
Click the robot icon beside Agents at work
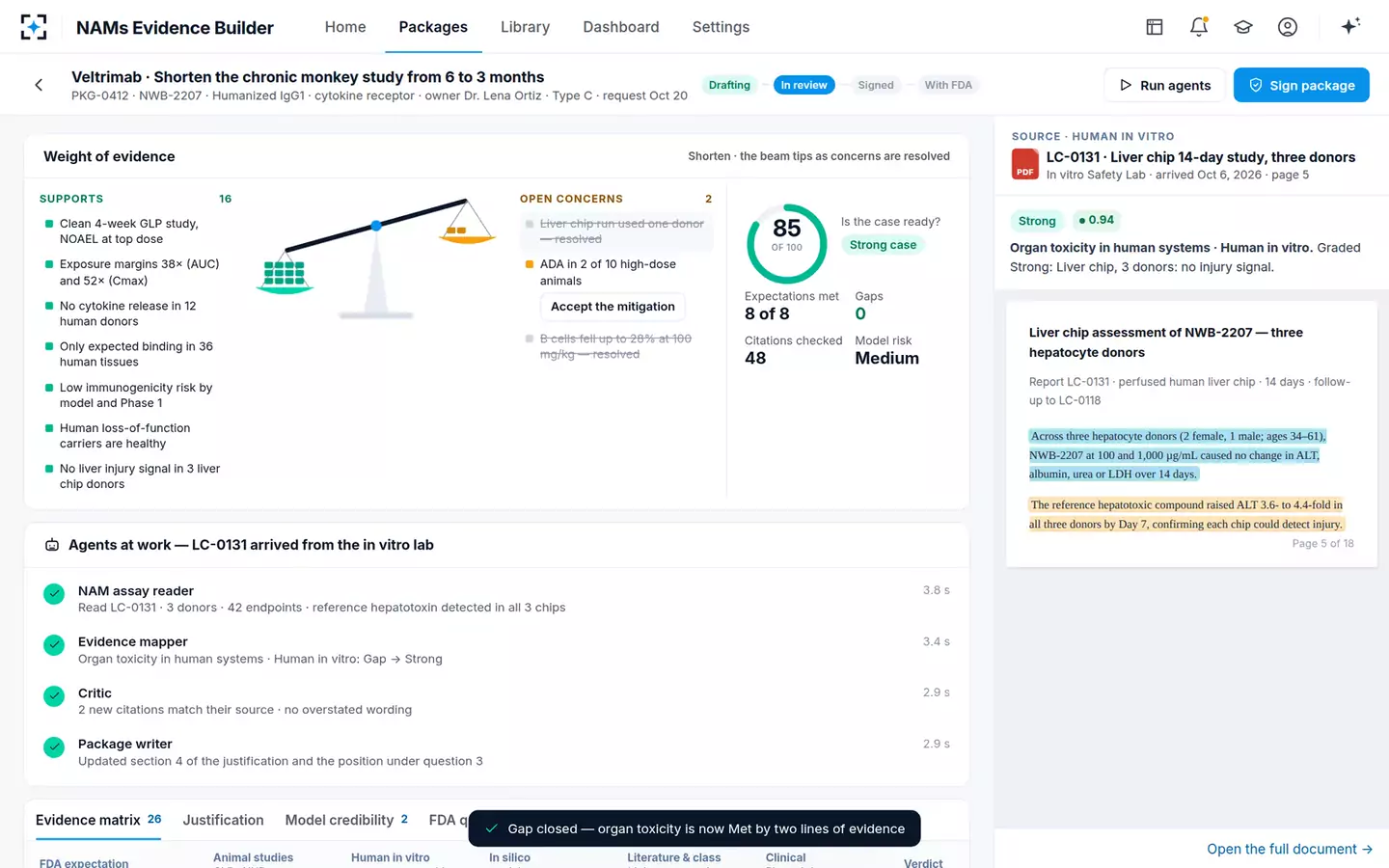[x=52, y=545]
